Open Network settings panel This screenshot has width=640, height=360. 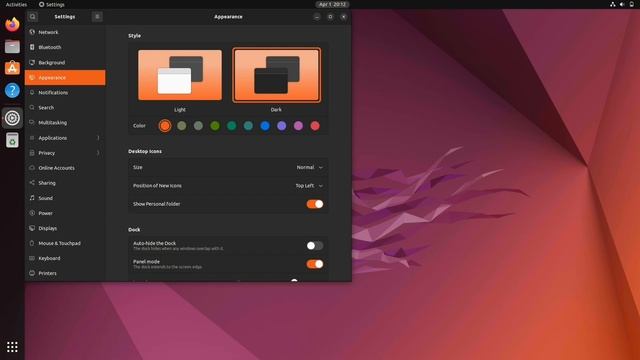65,32
